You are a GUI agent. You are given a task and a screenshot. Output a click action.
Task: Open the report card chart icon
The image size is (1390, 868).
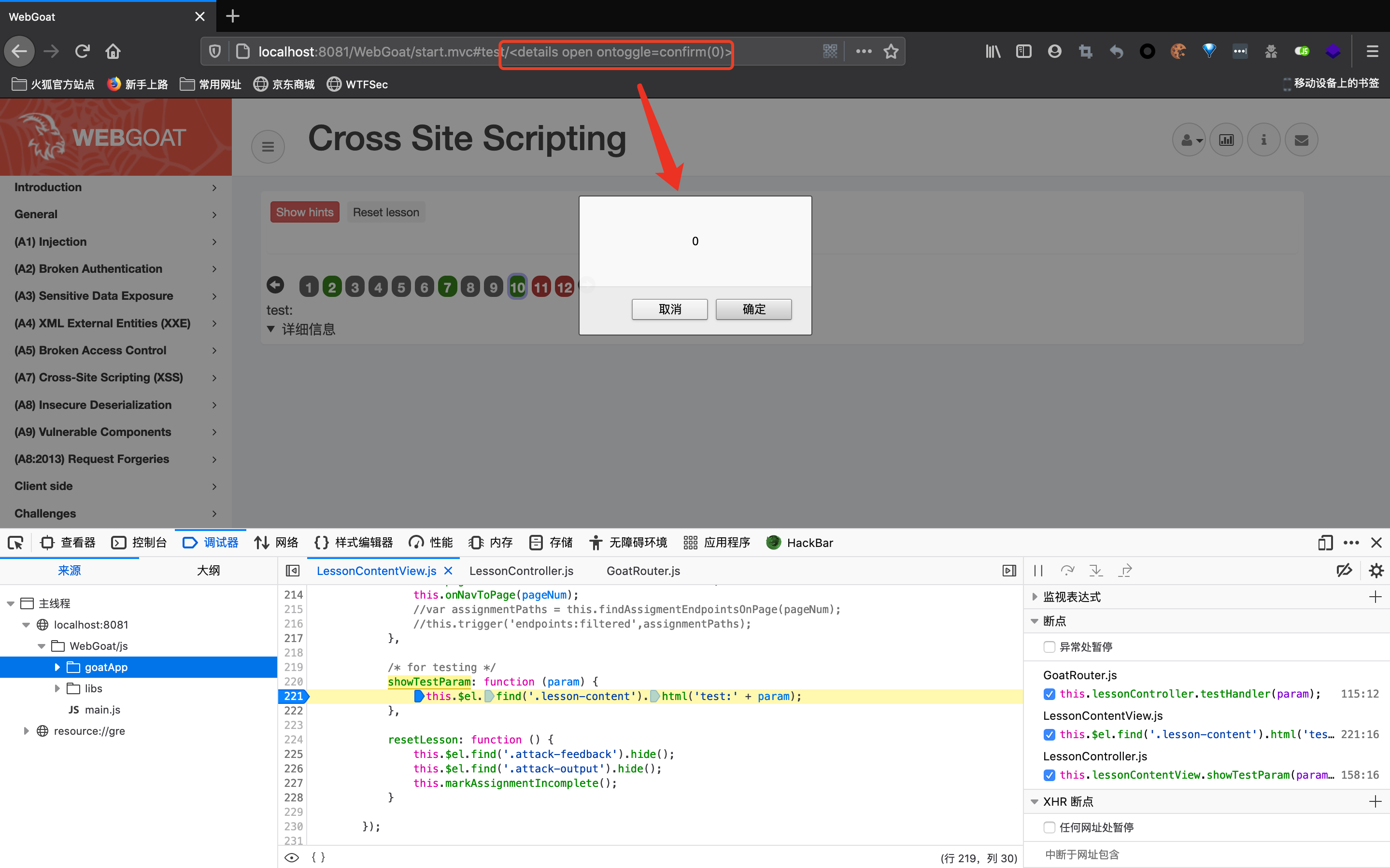[1226, 140]
